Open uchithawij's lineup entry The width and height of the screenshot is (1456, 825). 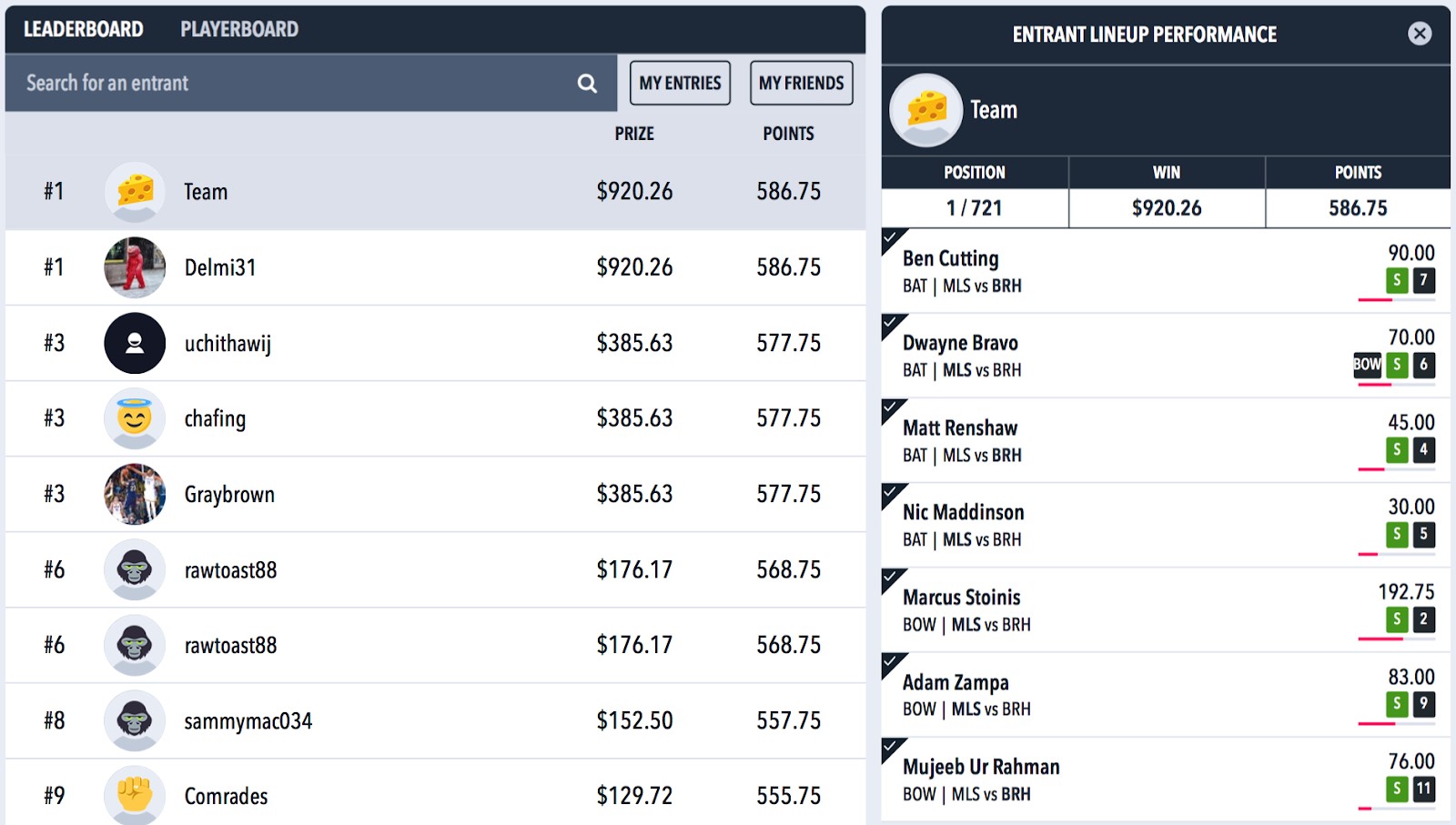pyautogui.click(x=227, y=344)
